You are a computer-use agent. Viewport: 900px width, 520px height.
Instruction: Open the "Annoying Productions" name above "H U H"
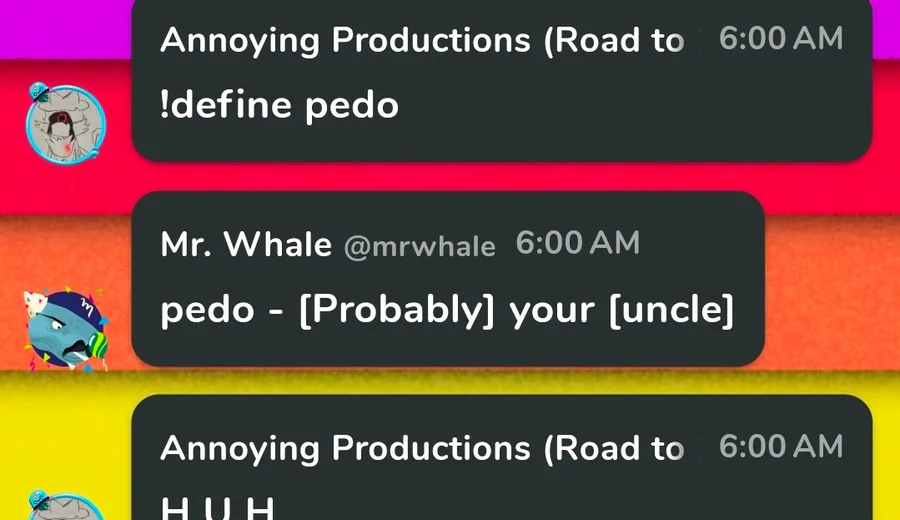click(345, 448)
